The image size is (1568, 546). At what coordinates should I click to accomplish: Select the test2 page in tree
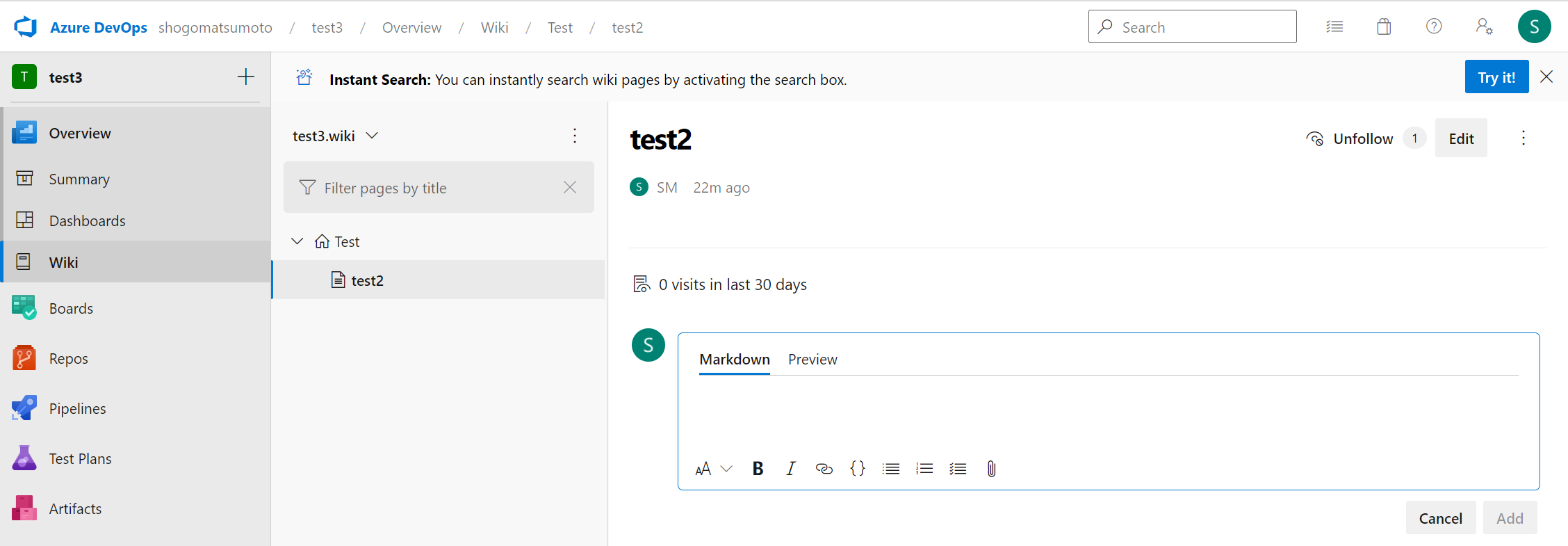tap(367, 280)
